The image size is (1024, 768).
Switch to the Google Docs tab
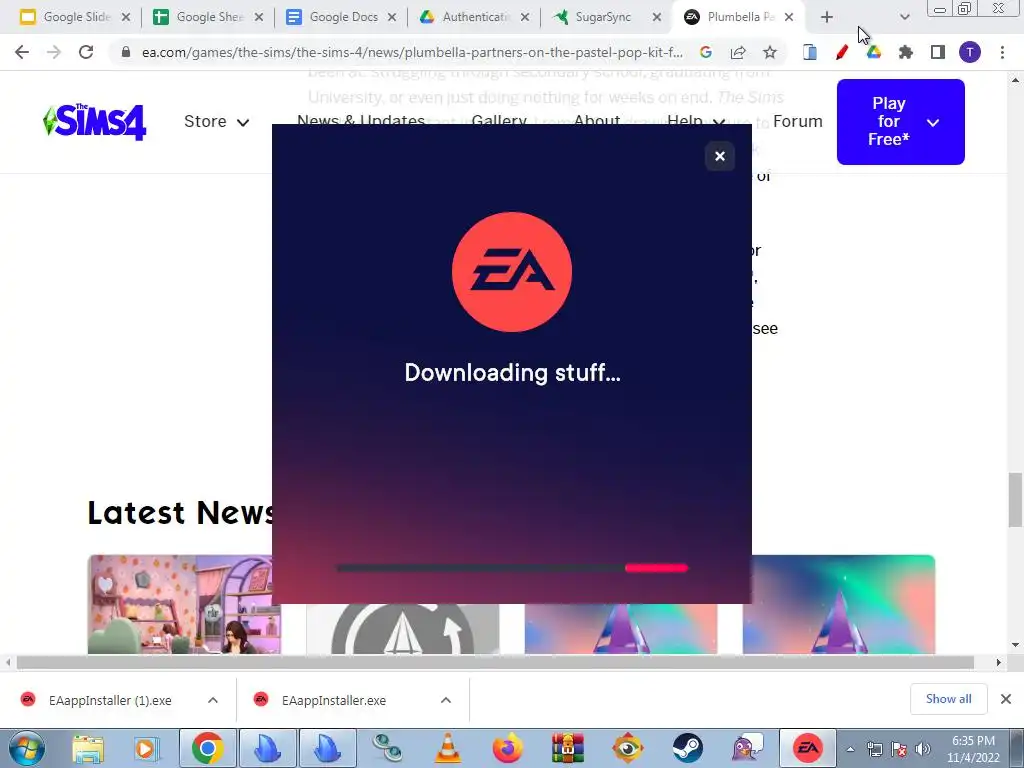pyautogui.click(x=341, y=17)
